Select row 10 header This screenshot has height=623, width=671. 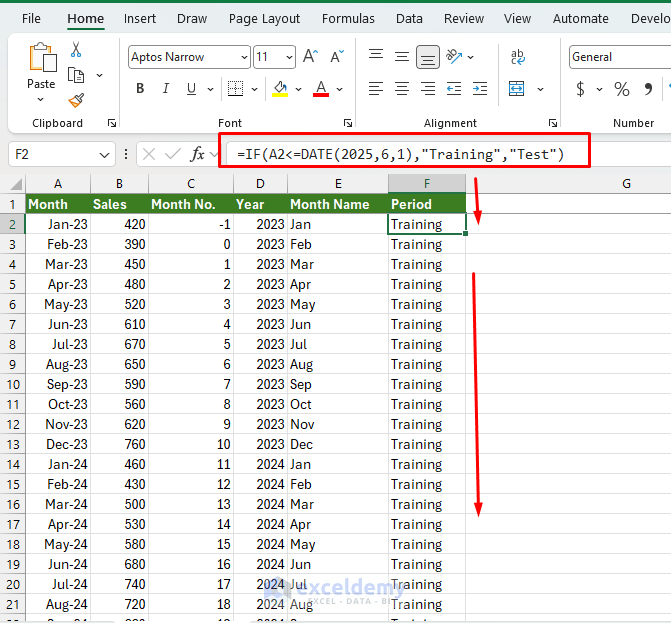13,384
